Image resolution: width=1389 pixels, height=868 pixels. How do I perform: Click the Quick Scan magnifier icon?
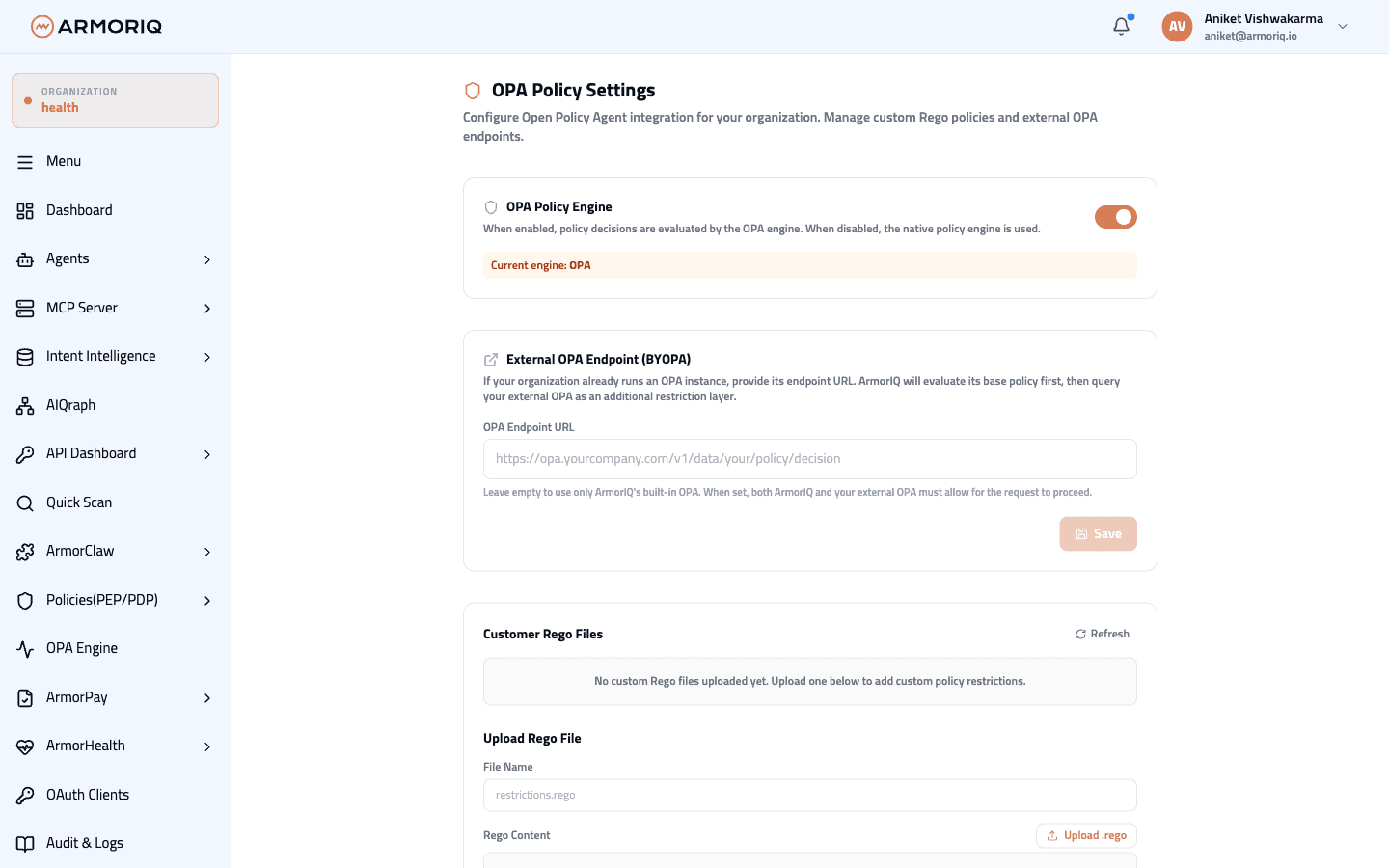pos(25,502)
